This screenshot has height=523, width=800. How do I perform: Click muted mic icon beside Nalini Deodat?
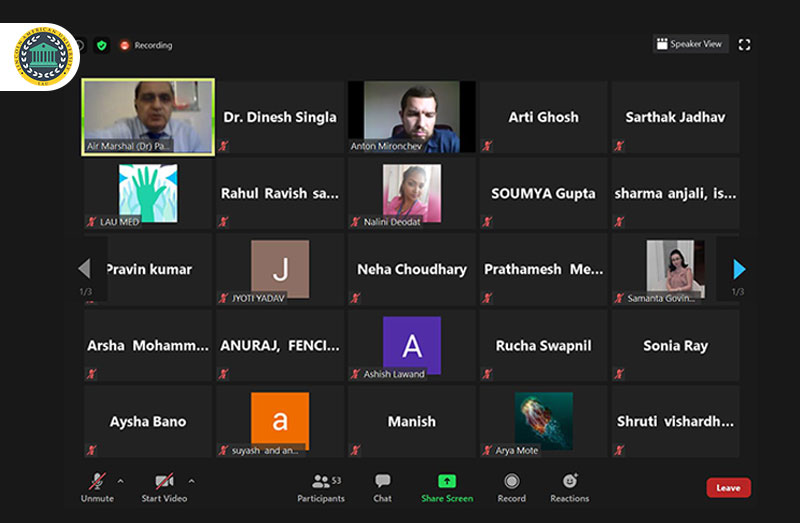tap(356, 221)
